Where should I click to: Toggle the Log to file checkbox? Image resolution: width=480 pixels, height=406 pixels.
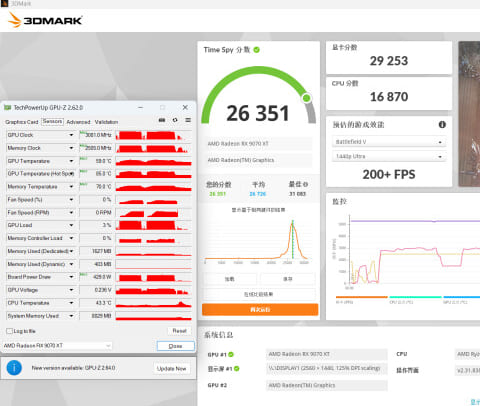(9, 331)
